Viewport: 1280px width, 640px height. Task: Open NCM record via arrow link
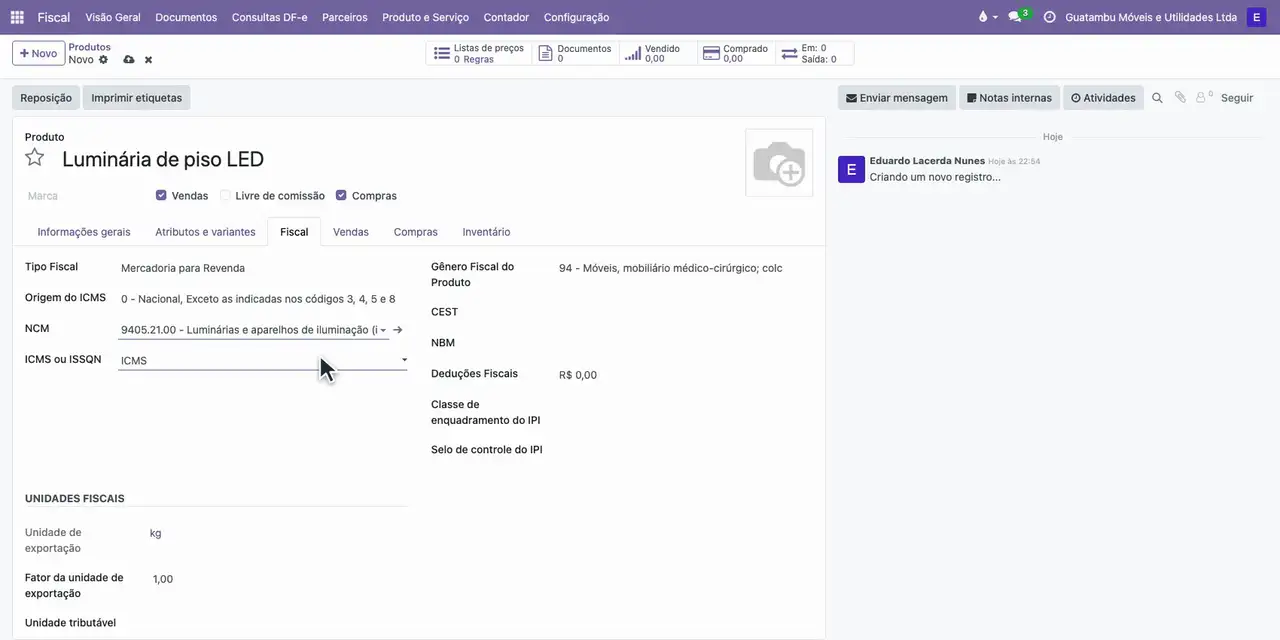point(398,330)
